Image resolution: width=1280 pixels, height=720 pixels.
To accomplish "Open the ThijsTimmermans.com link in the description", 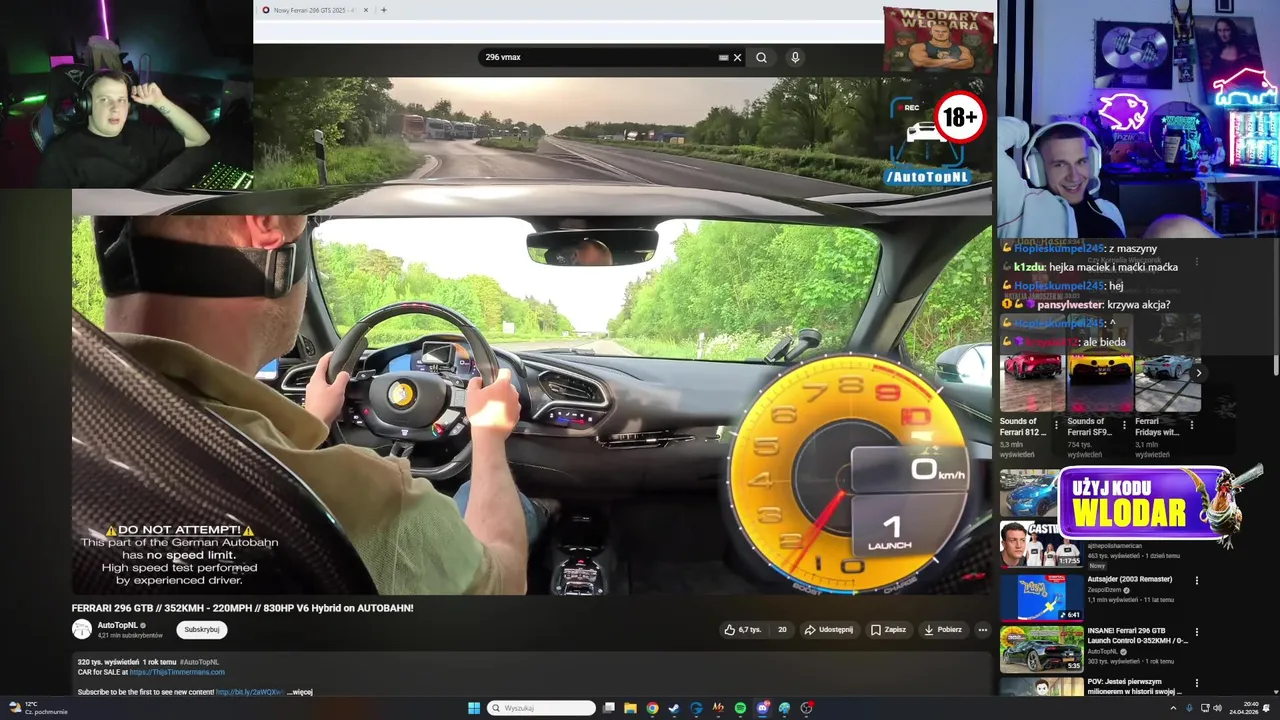I will coord(177,672).
